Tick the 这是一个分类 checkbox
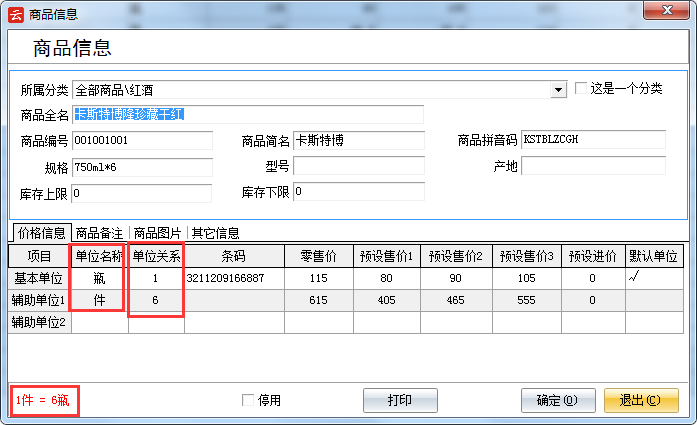Viewport: 697px width, 425px height. pyautogui.click(x=582, y=89)
